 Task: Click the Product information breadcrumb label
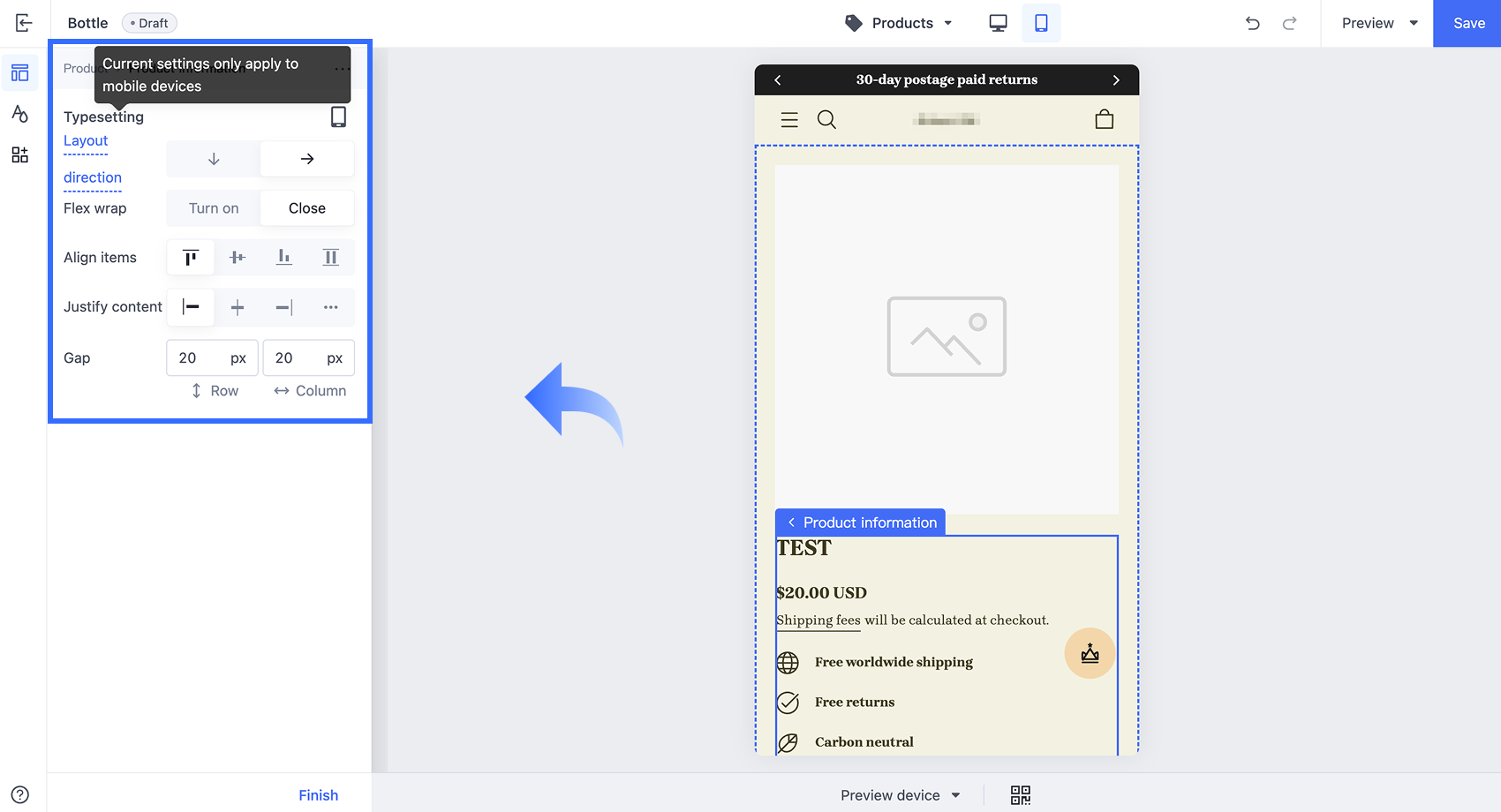[870, 522]
